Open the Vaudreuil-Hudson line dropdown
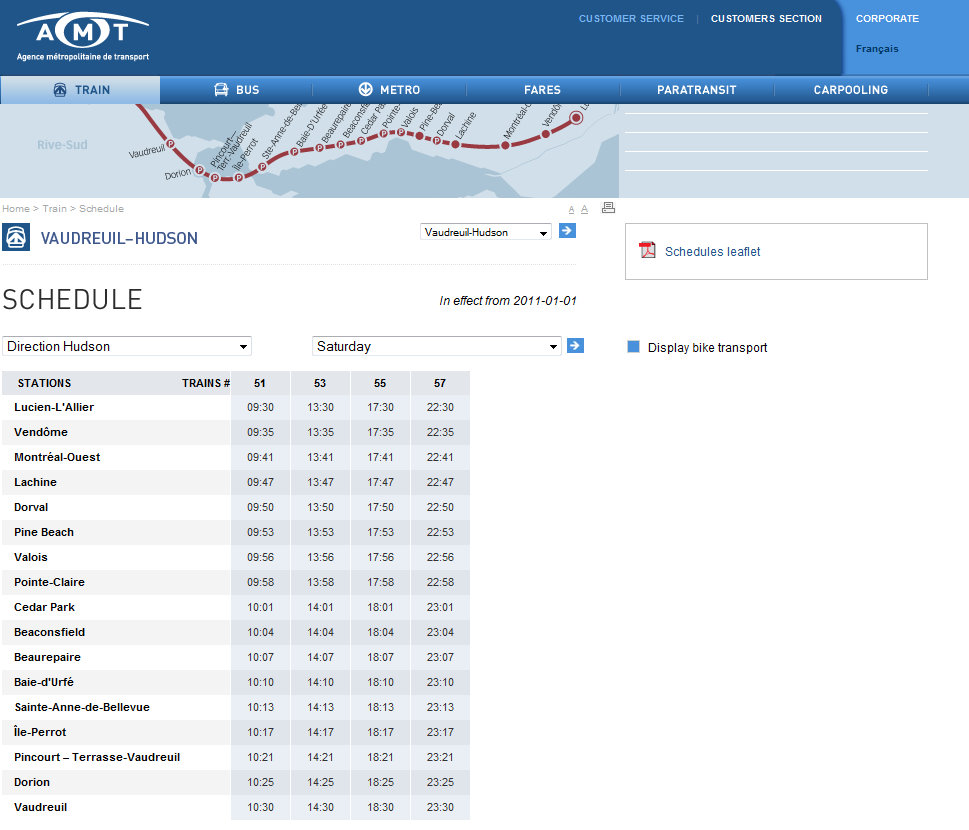The image size is (969, 830). 486,232
